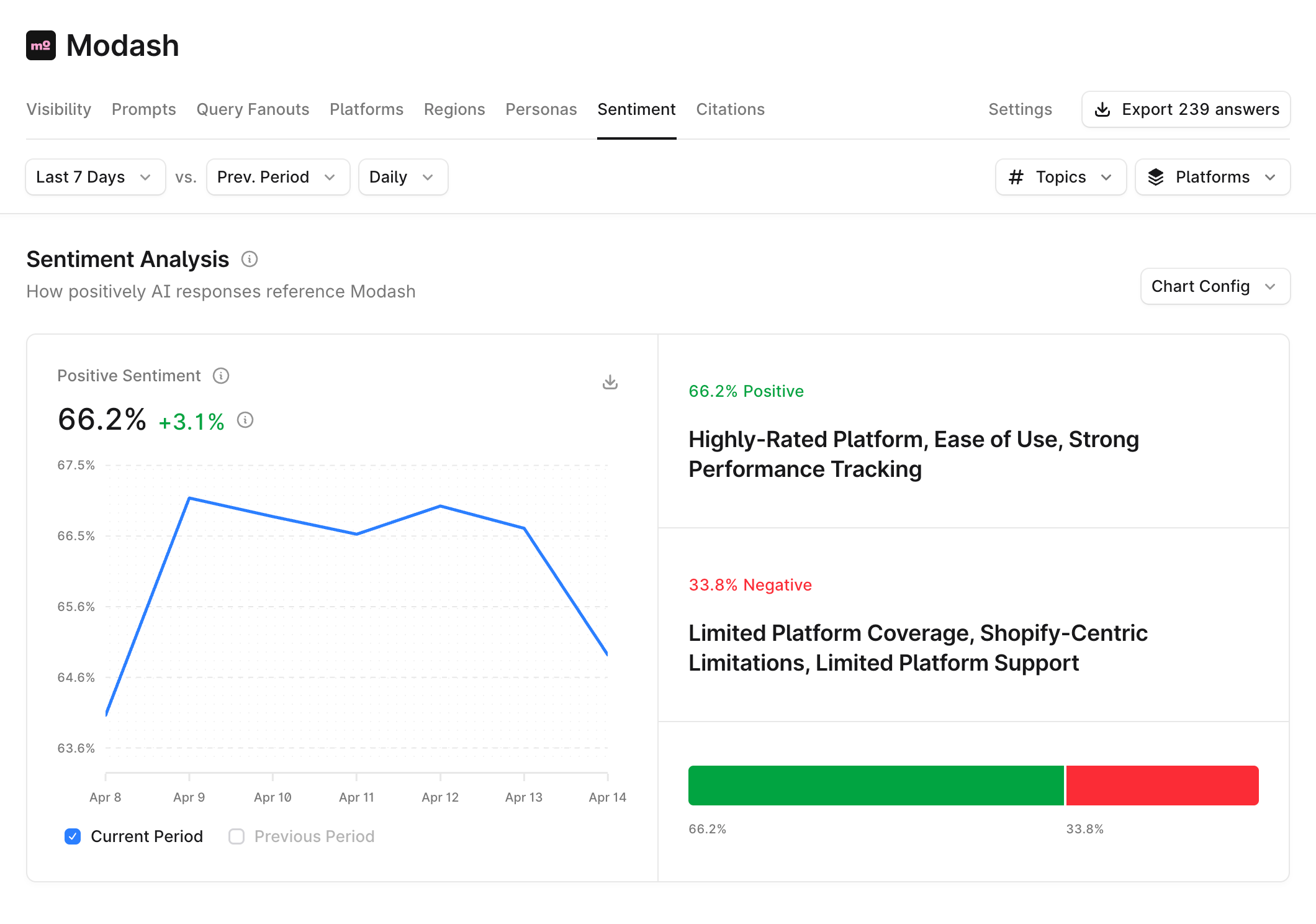The width and height of the screenshot is (1316, 924).
Task: Switch to the Personas tab
Action: [541, 109]
